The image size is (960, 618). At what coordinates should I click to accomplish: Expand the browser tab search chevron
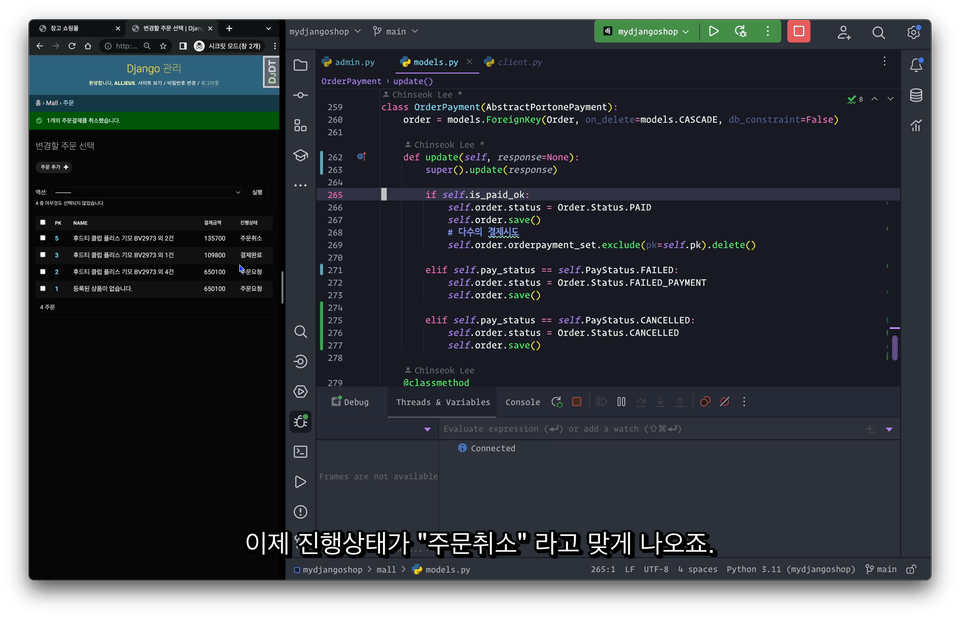pyautogui.click(x=268, y=28)
